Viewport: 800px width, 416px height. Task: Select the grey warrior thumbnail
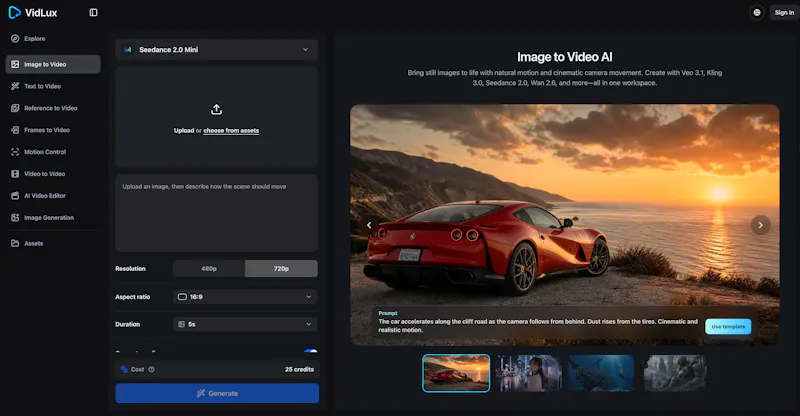coord(674,374)
